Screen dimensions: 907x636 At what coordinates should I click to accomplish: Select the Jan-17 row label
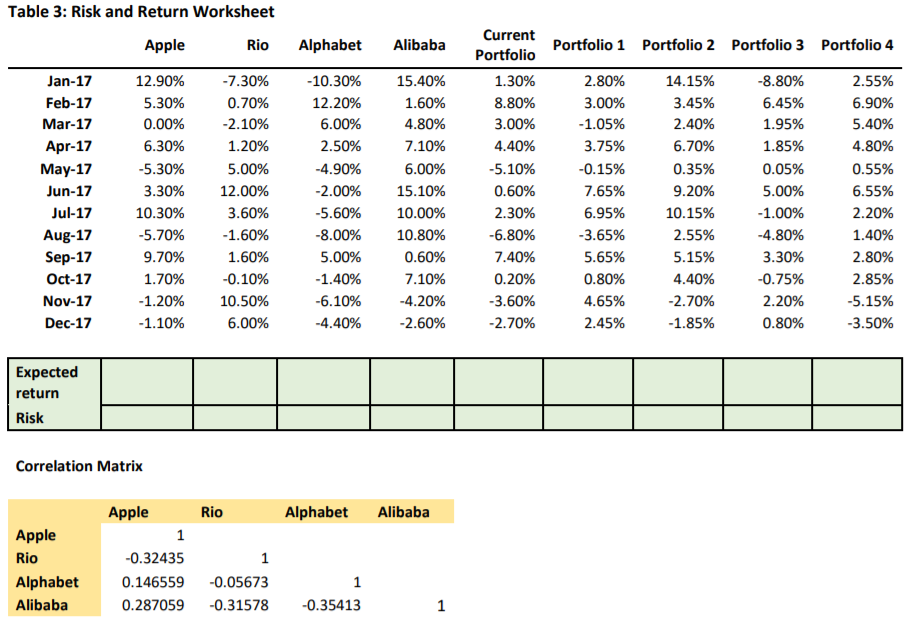[x=69, y=80]
